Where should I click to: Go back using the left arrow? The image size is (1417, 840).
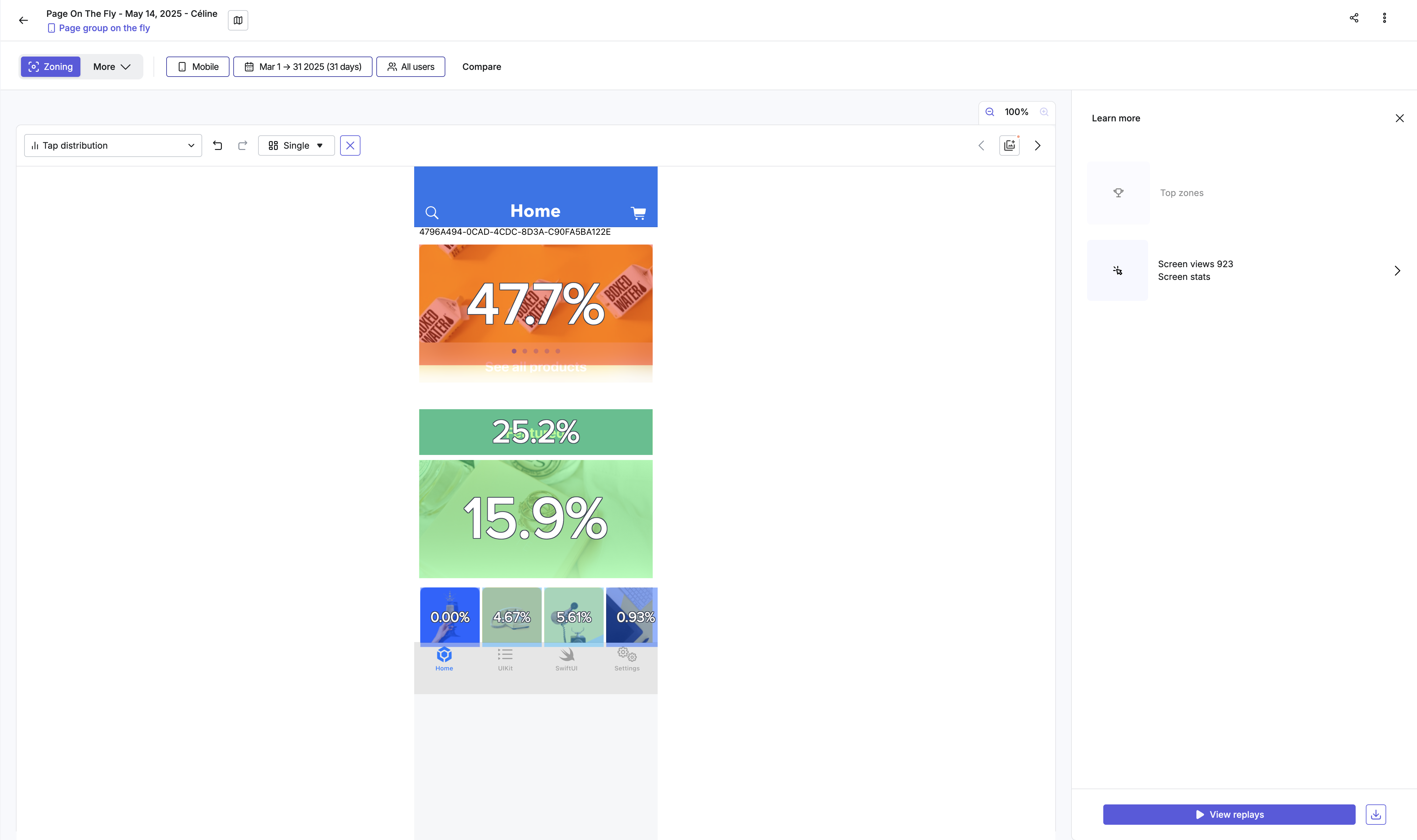point(23,20)
